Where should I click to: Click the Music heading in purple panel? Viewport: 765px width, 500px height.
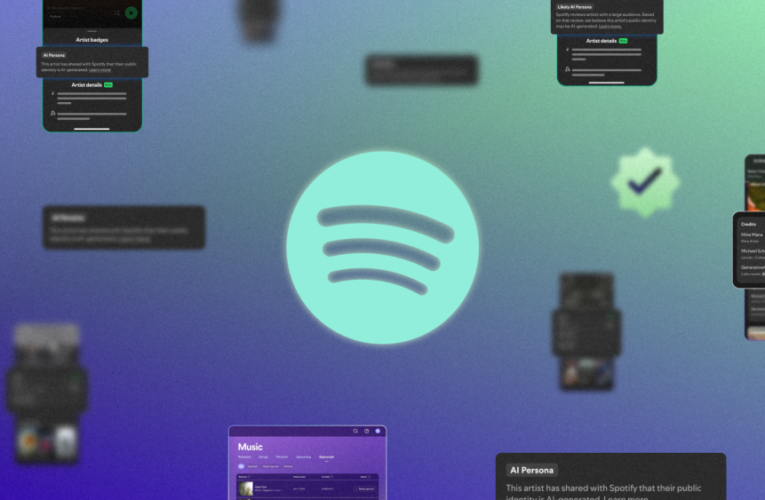[250, 447]
